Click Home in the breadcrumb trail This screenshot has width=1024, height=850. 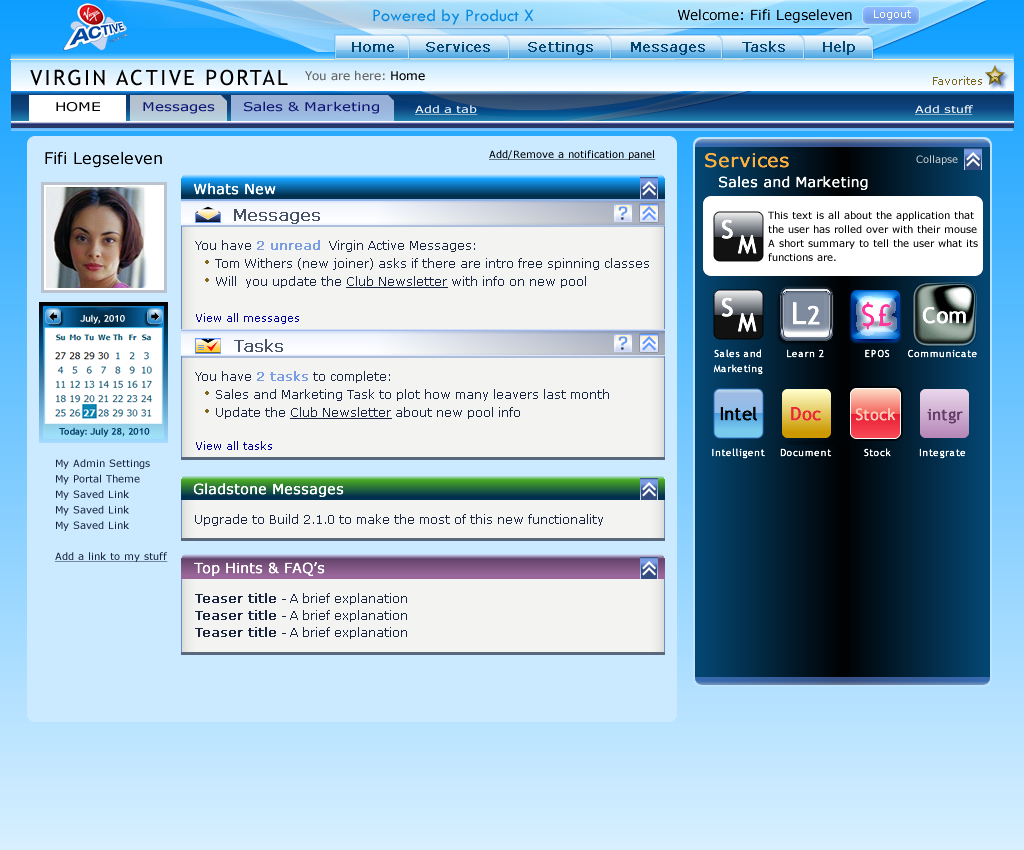click(x=408, y=76)
